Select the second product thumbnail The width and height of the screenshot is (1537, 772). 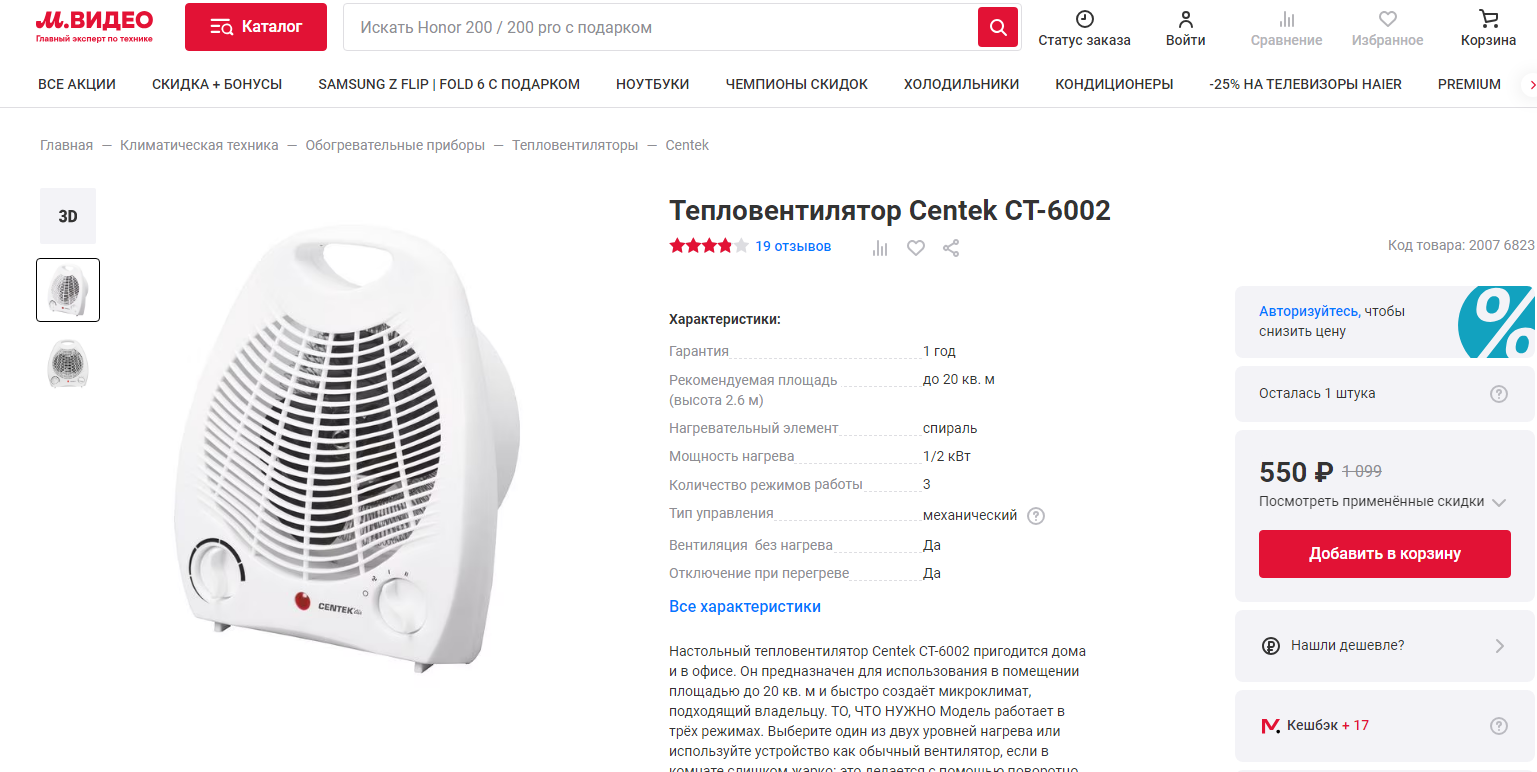(68, 364)
